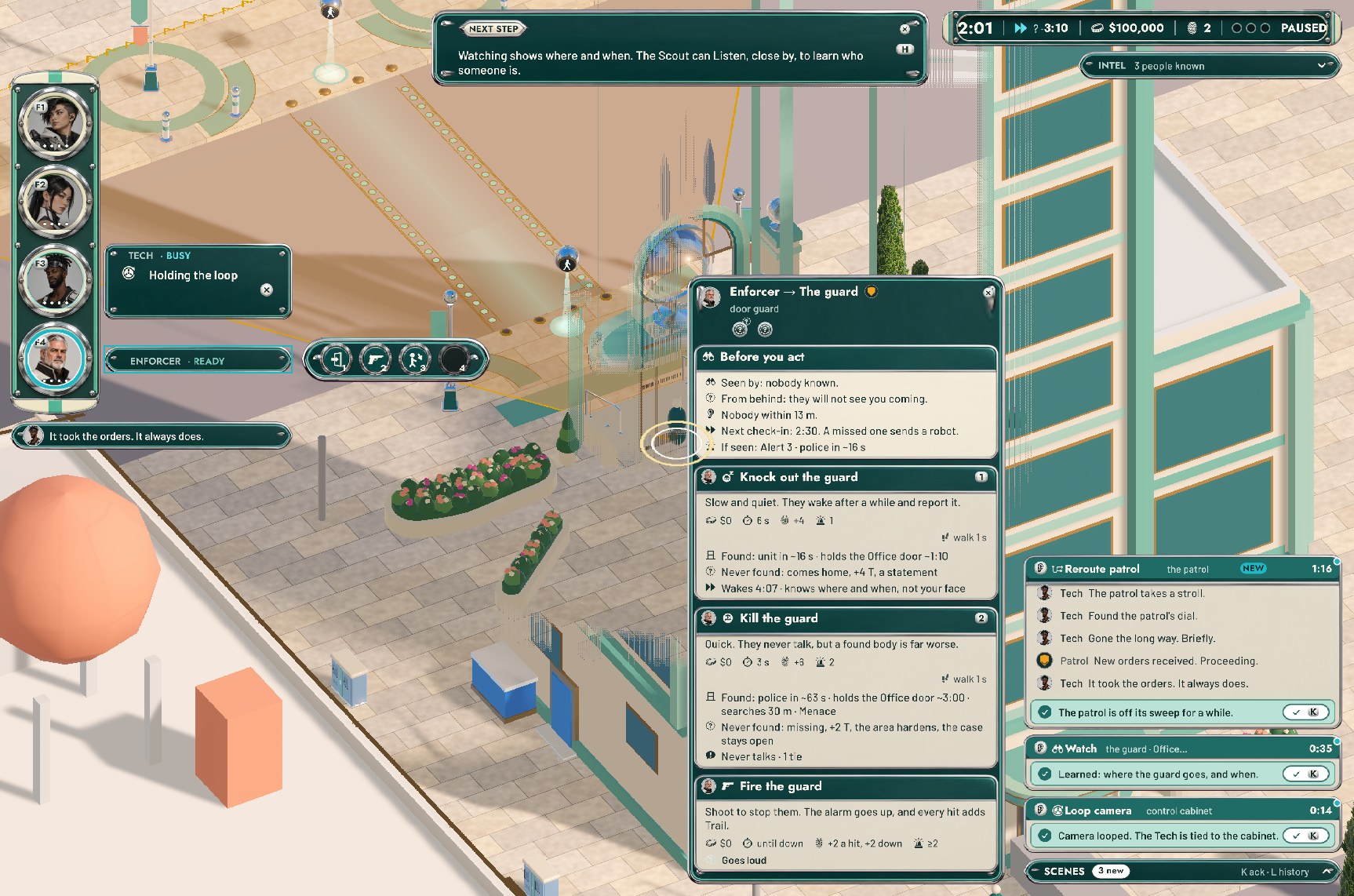Click the second unknown trait icon under door guard

pos(765,330)
